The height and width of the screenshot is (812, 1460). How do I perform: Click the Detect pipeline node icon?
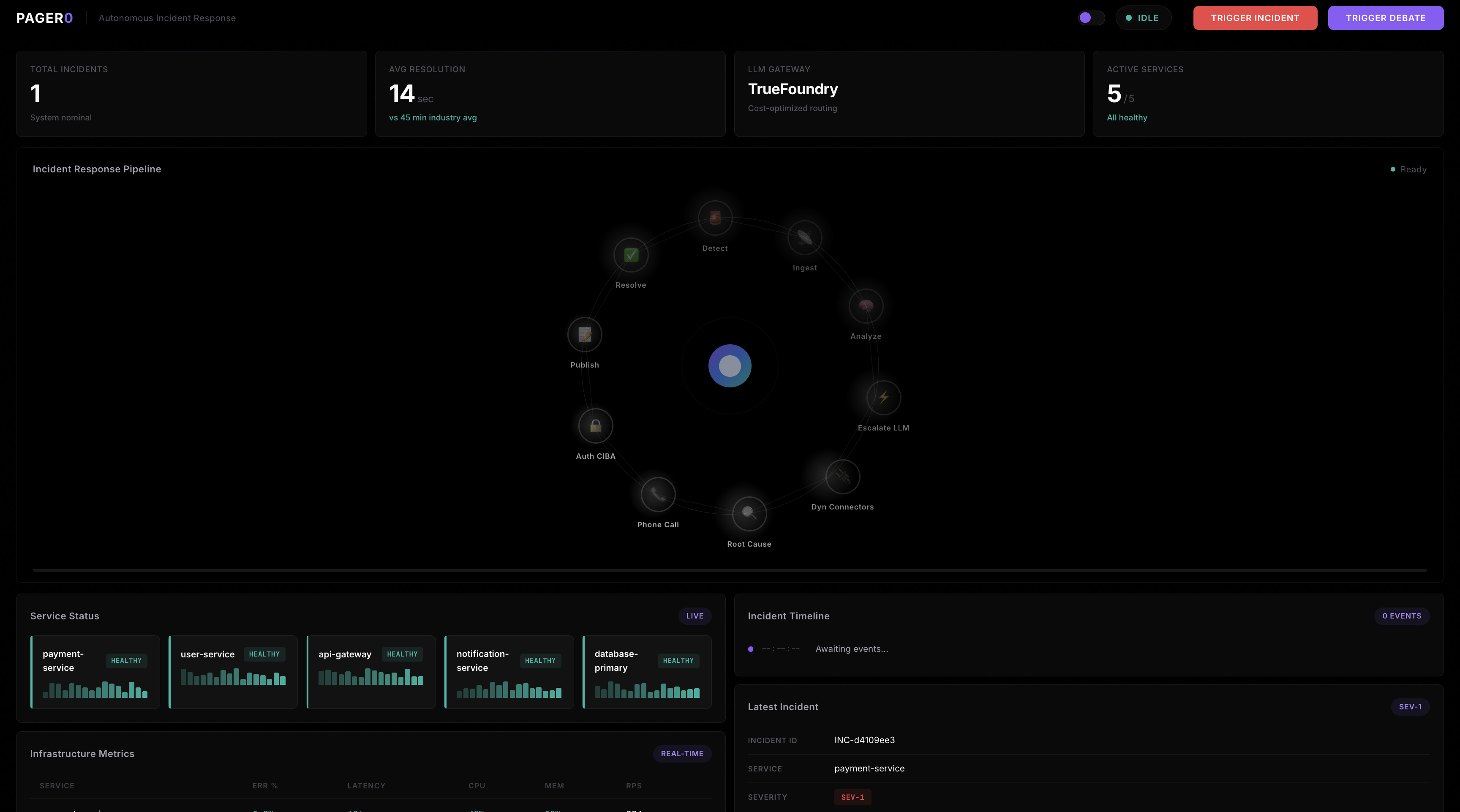pos(715,218)
